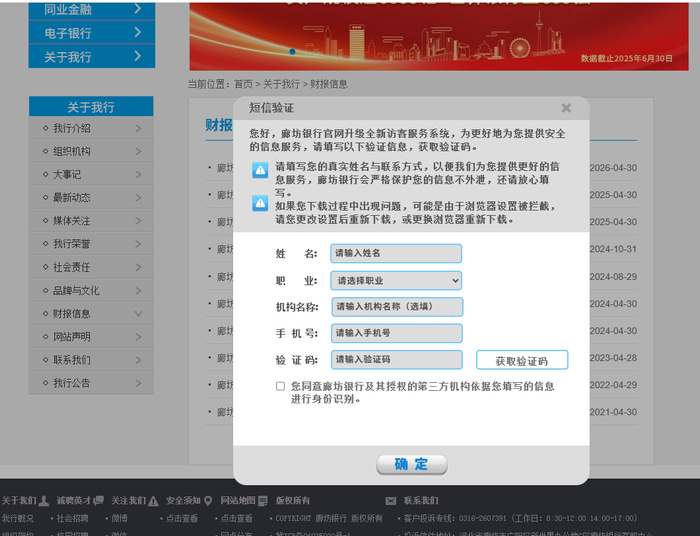700x536 pixels.
Task: Open 社会责任 in the sidebar
Action: (92, 267)
